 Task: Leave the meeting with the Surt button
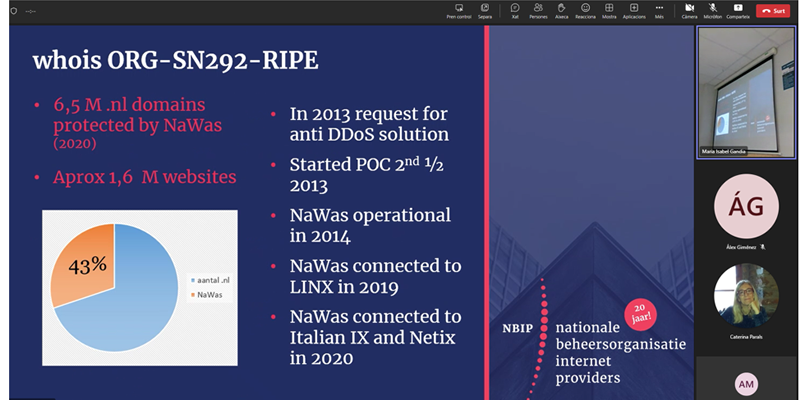coord(775,10)
